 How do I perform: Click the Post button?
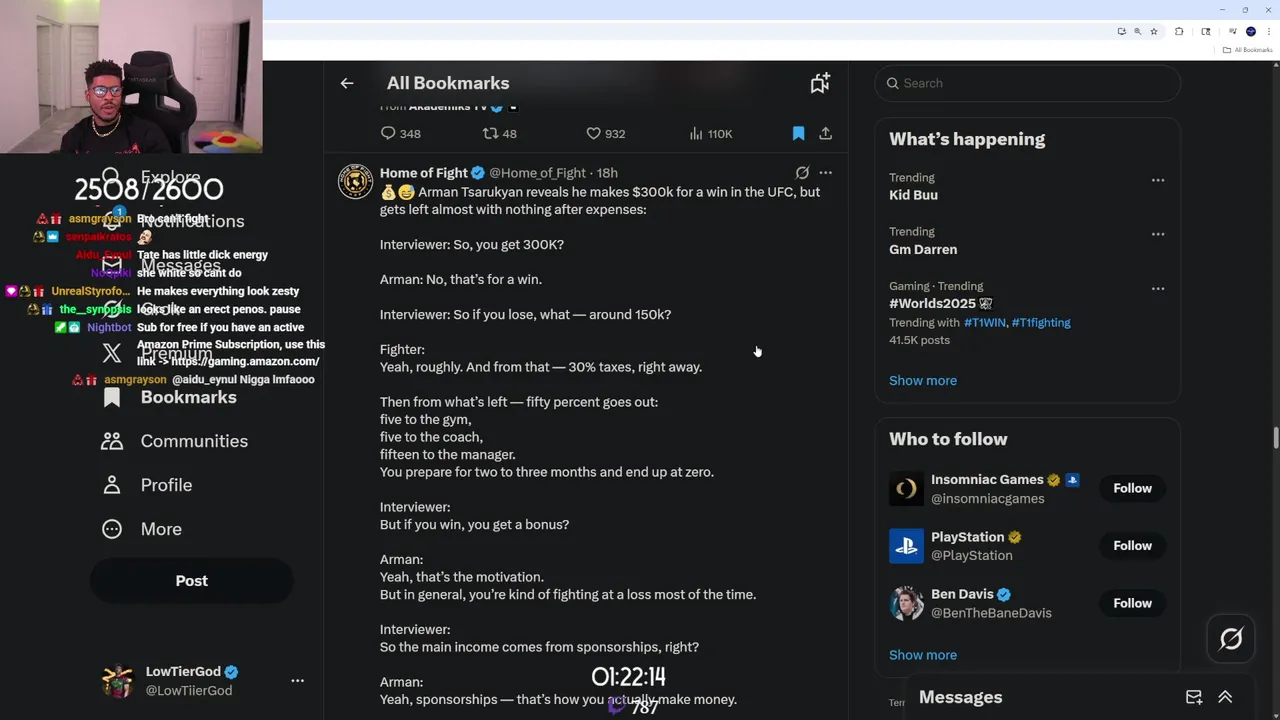tap(192, 581)
